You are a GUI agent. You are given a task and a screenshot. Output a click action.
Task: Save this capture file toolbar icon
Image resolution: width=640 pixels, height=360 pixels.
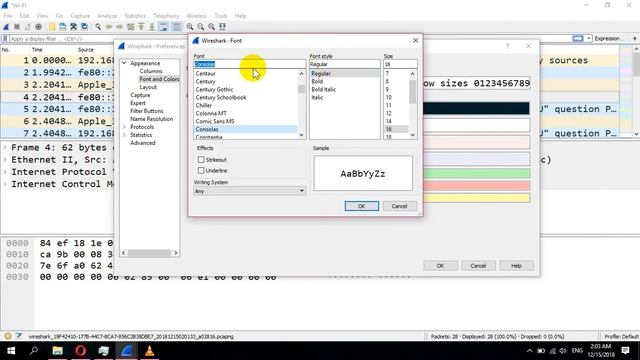(63, 27)
